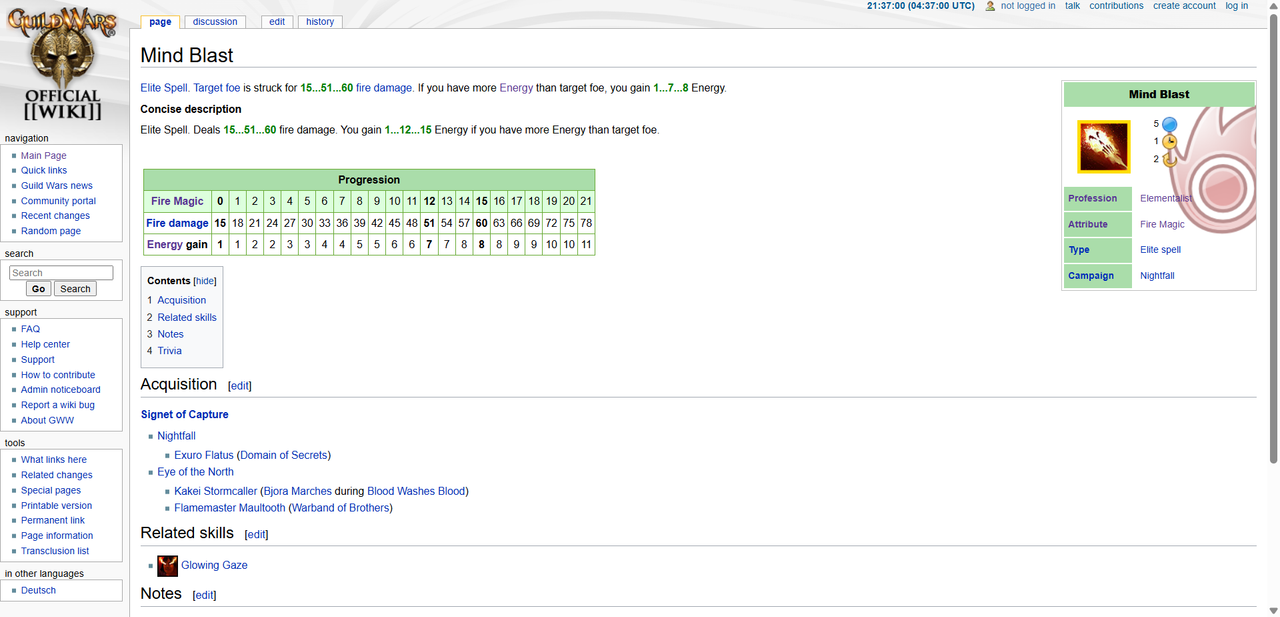The height and width of the screenshot is (617, 1280).
Task: Open the Eye of the North link
Action: (x=195, y=472)
